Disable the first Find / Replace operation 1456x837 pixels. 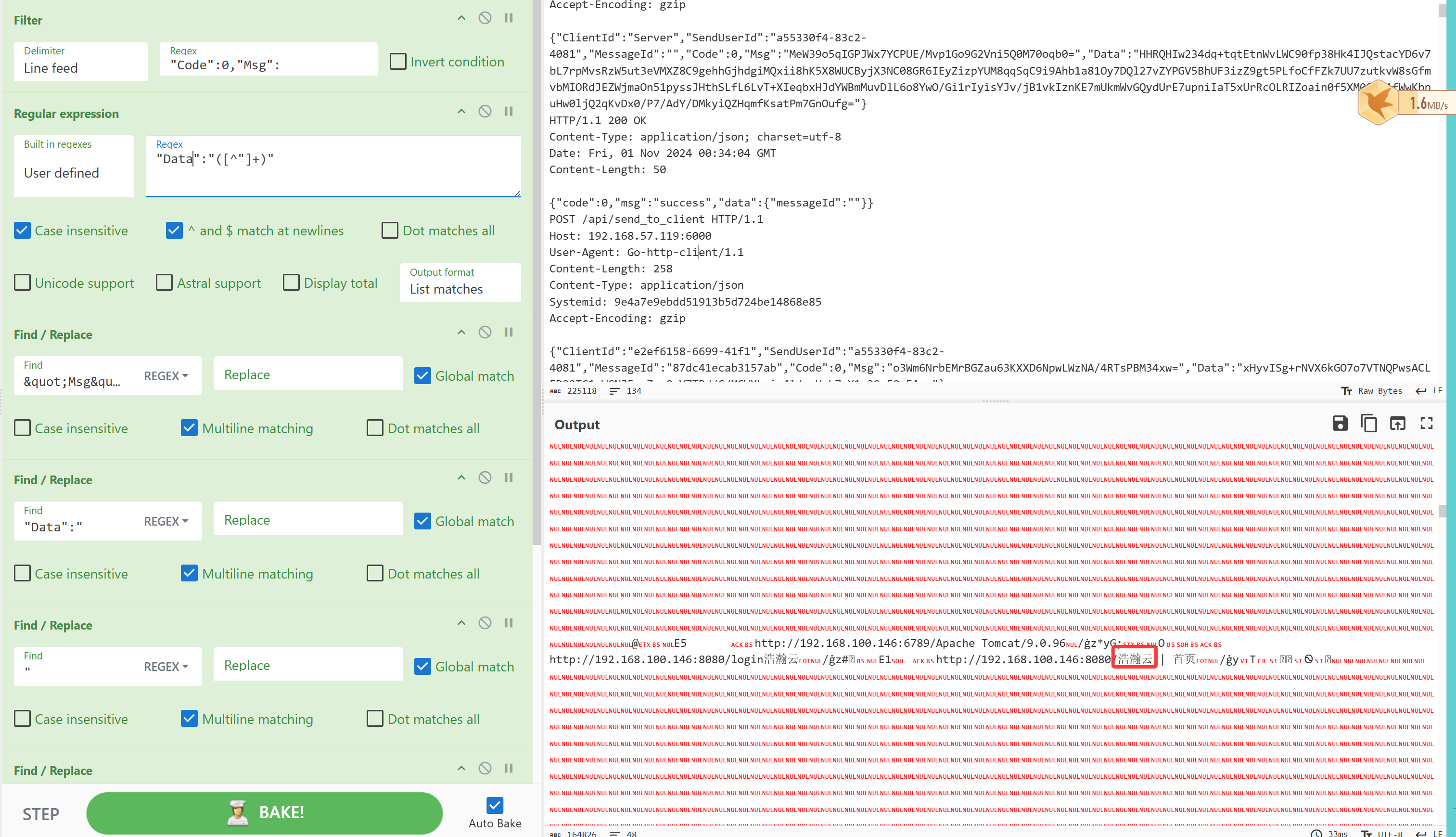coord(485,332)
